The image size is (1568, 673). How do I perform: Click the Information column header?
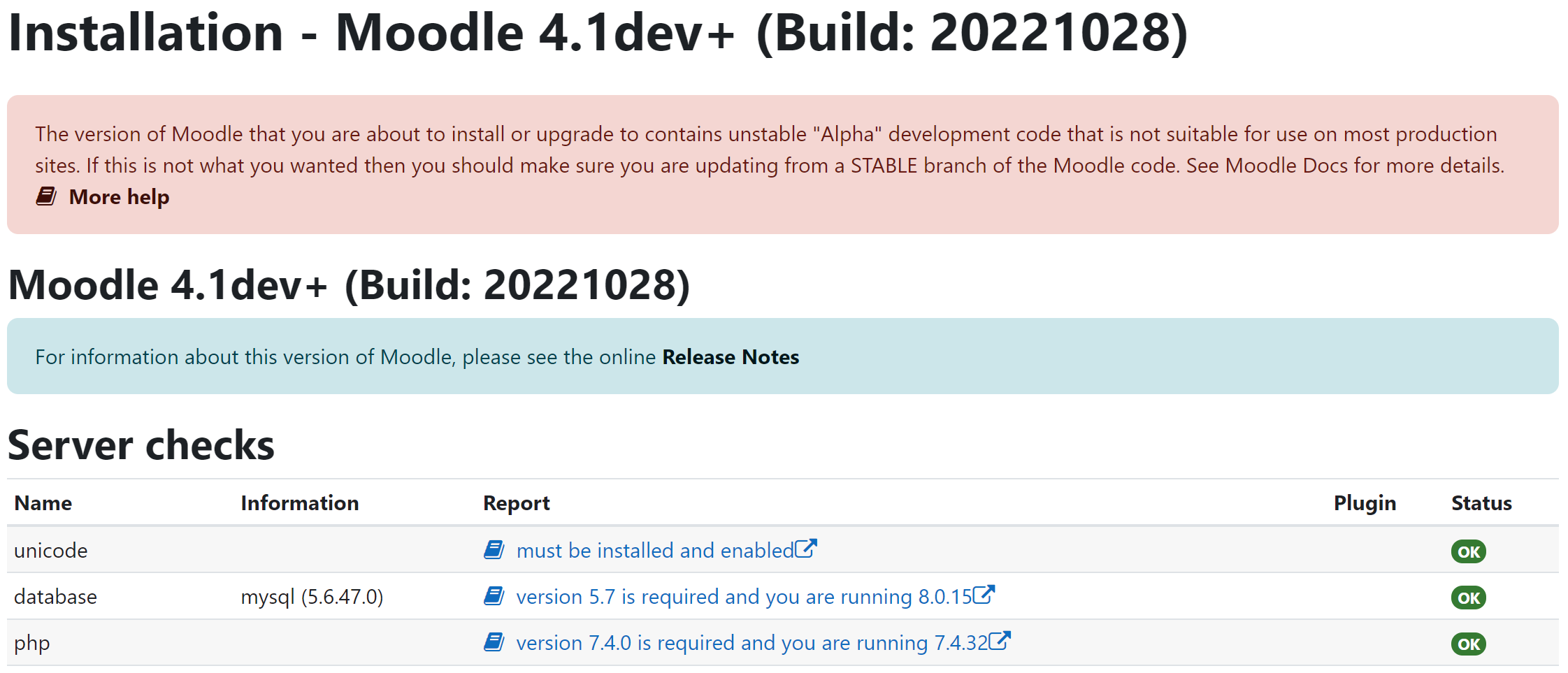coord(300,503)
